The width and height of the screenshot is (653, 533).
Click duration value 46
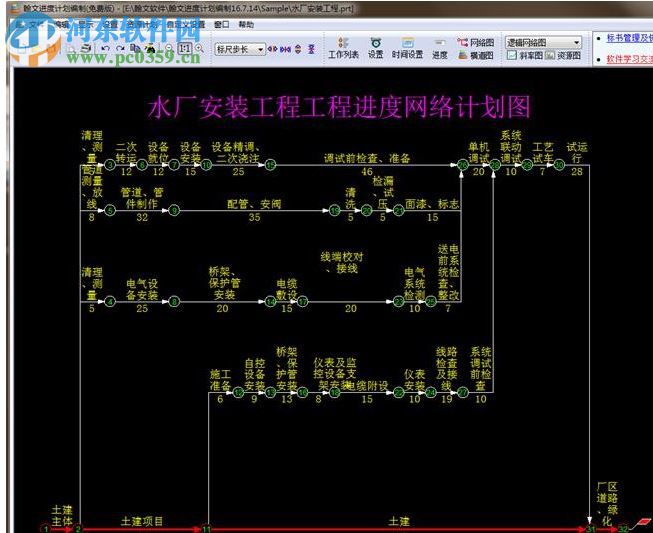click(367, 172)
